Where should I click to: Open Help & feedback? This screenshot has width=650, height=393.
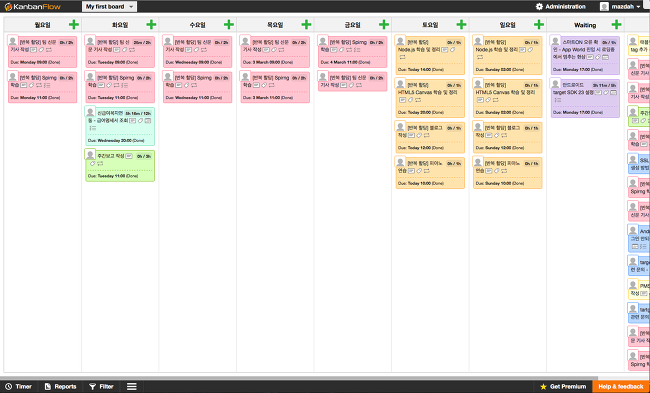pyautogui.click(x=621, y=386)
